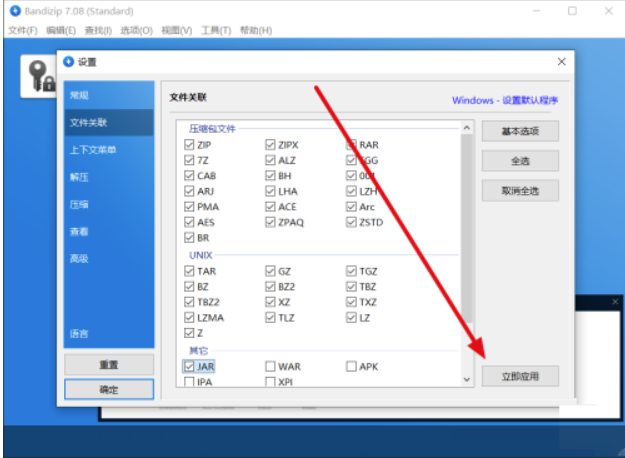Switch to 查看 settings
625x458 pixels.
tap(109, 232)
